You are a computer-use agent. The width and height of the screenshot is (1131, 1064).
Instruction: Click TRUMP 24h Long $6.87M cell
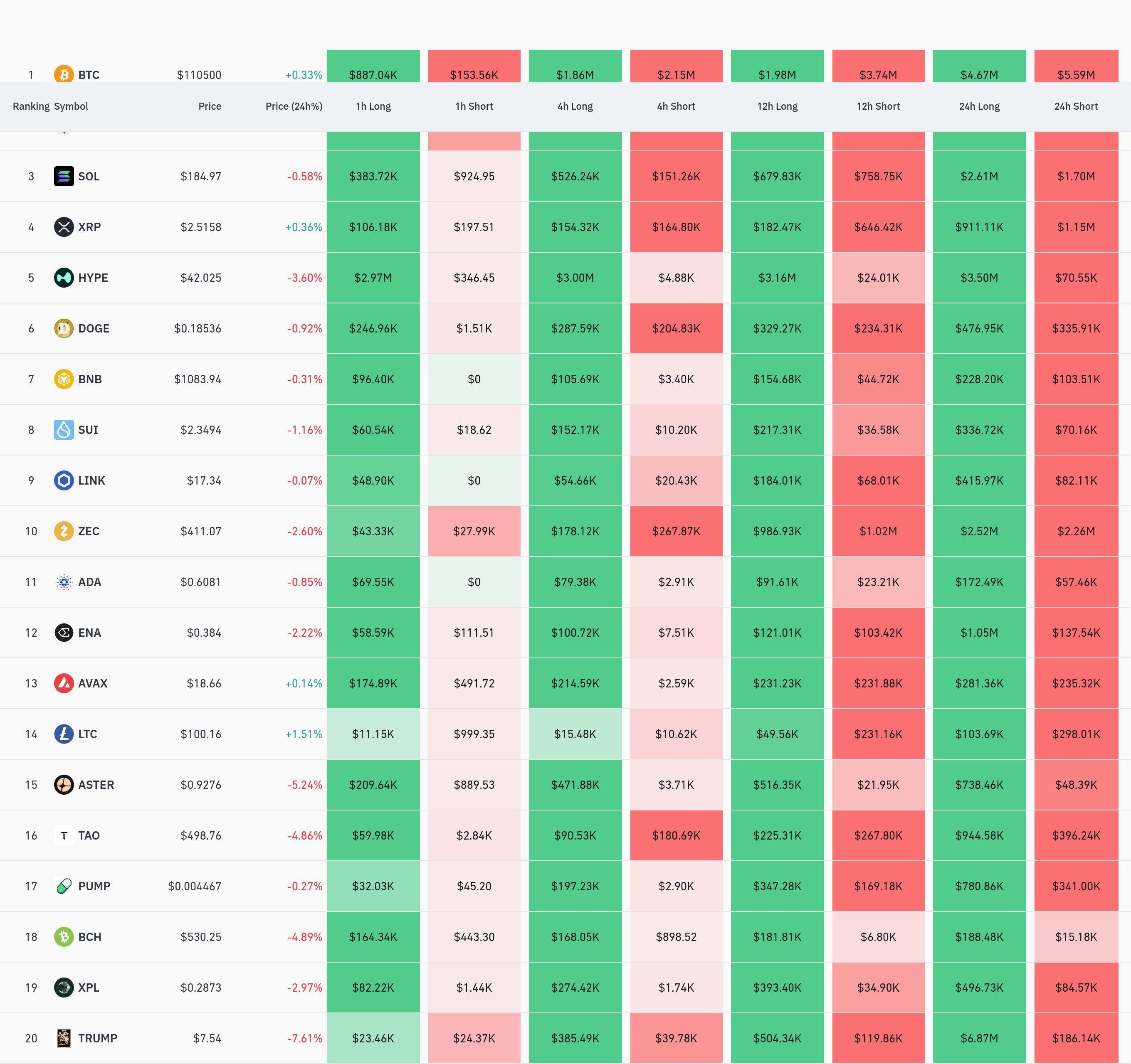pyautogui.click(x=979, y=1038)
